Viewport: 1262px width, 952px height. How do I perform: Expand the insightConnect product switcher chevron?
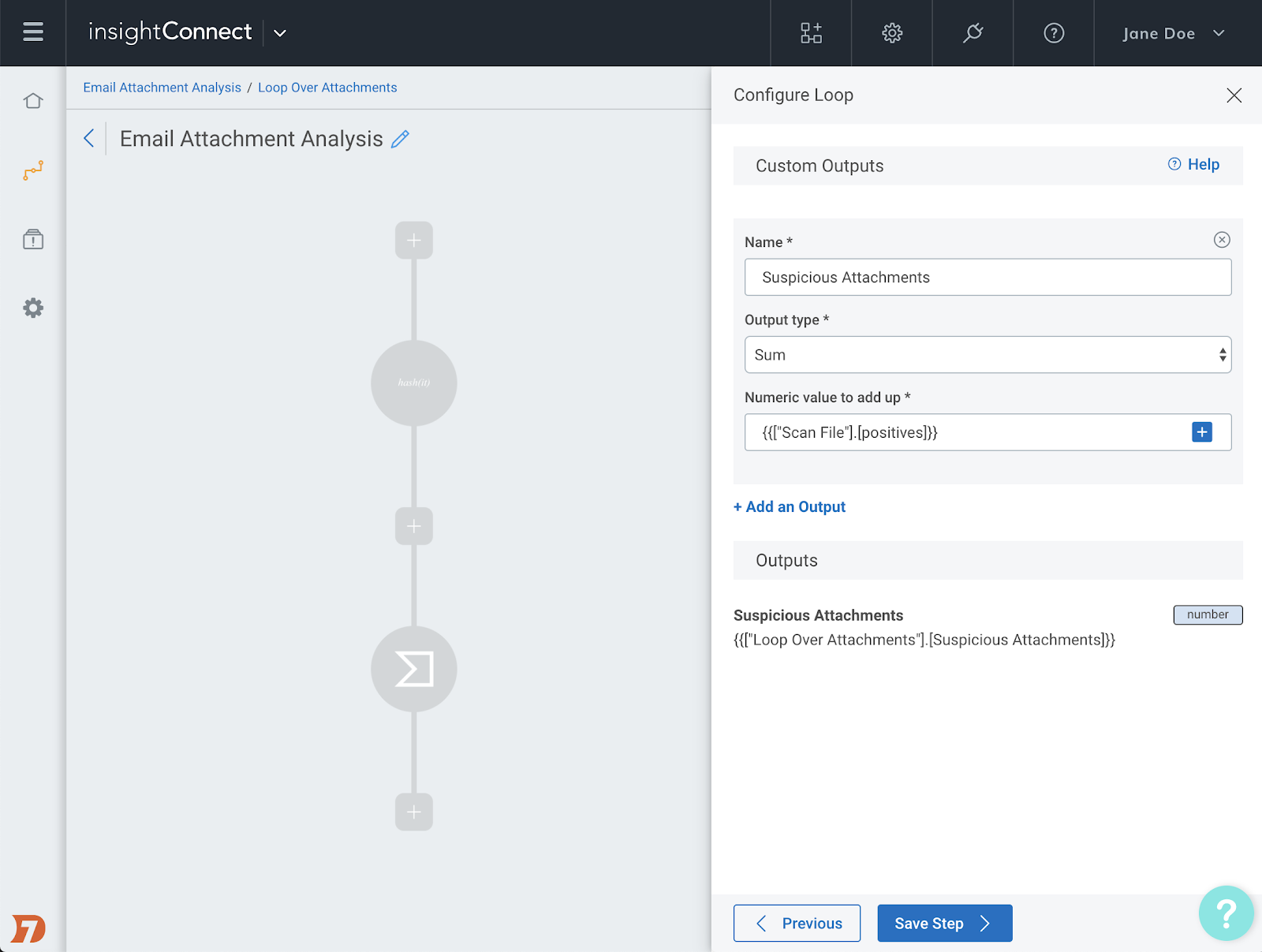click(280, 33)
